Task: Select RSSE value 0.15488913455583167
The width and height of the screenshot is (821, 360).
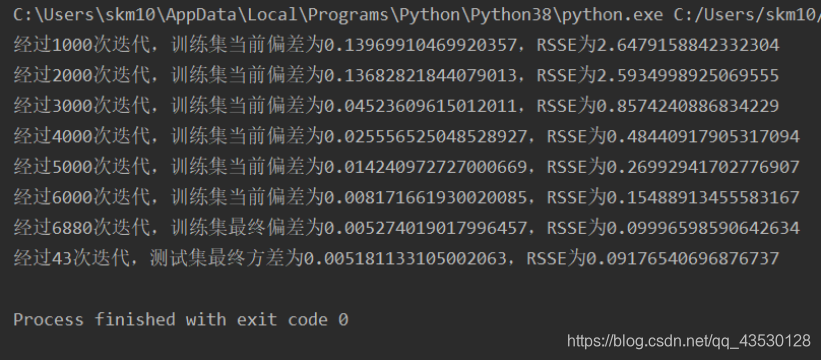Action: tap(703, 197)
